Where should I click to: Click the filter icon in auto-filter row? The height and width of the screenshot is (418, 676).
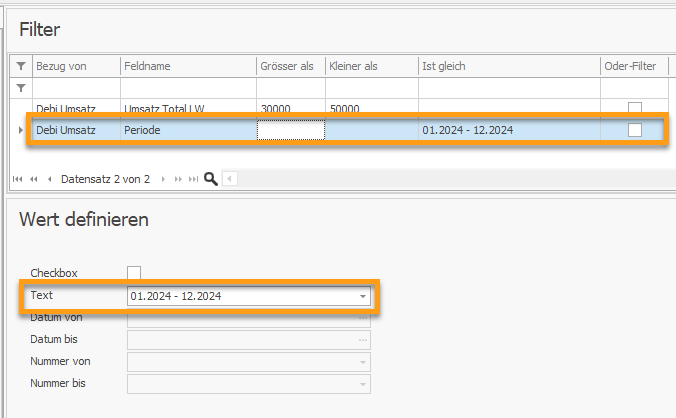[21, 88]
